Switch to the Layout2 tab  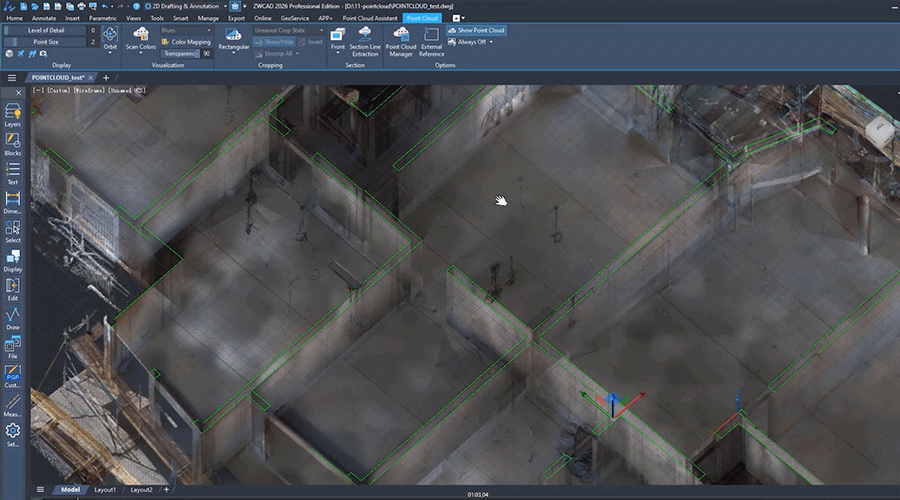point(141,490)
